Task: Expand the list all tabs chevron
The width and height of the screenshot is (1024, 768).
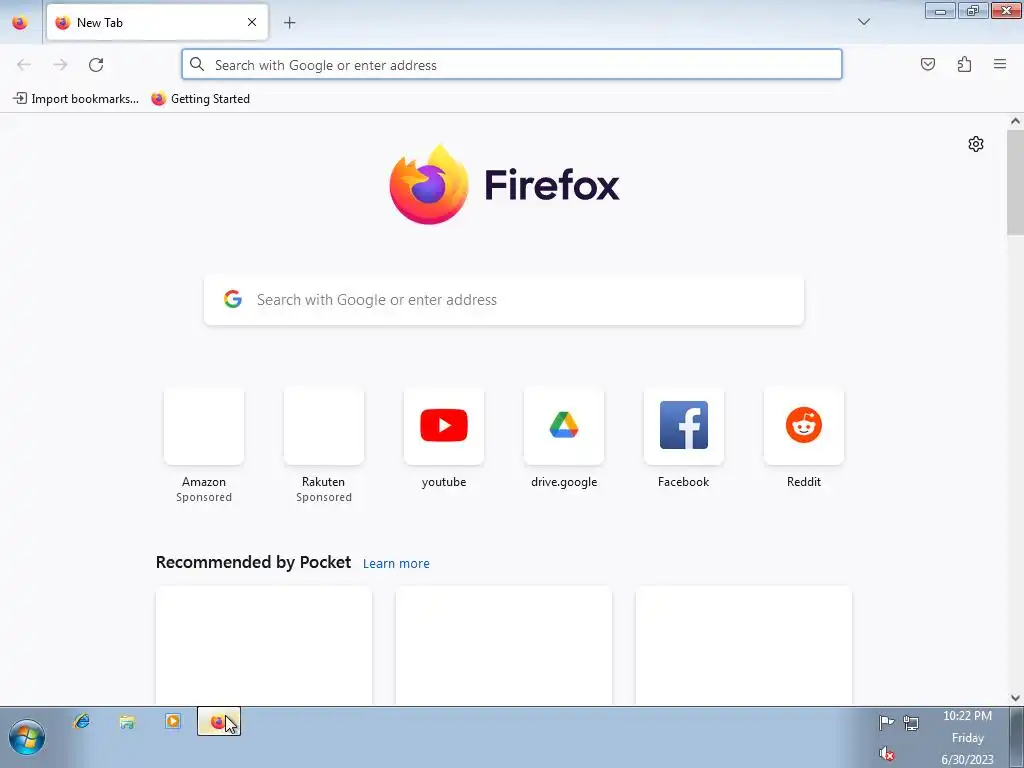Action: pos(863,22)
